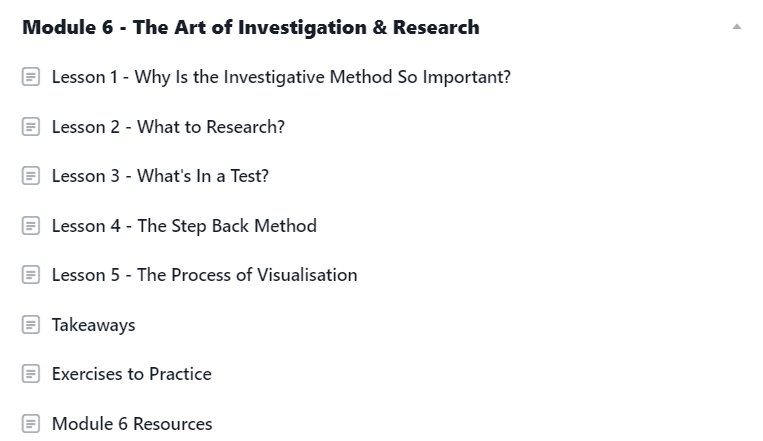Open the Takeaways page
The width and height of the screenshot is (763, 441).
93,325
